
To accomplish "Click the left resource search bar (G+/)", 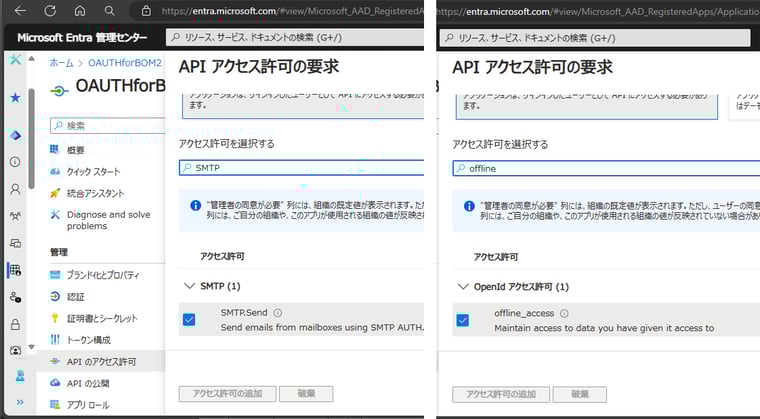I will tap(295, 37).
